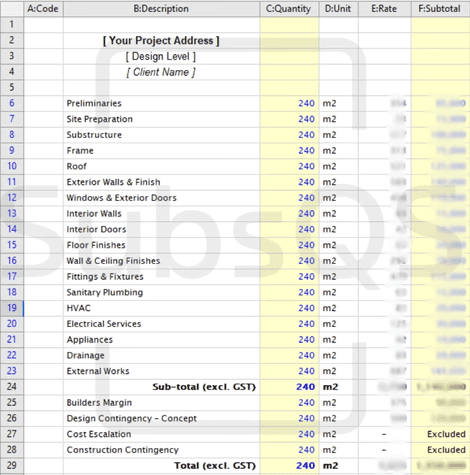
Task: Select row header 19
Action: [12, 308]
